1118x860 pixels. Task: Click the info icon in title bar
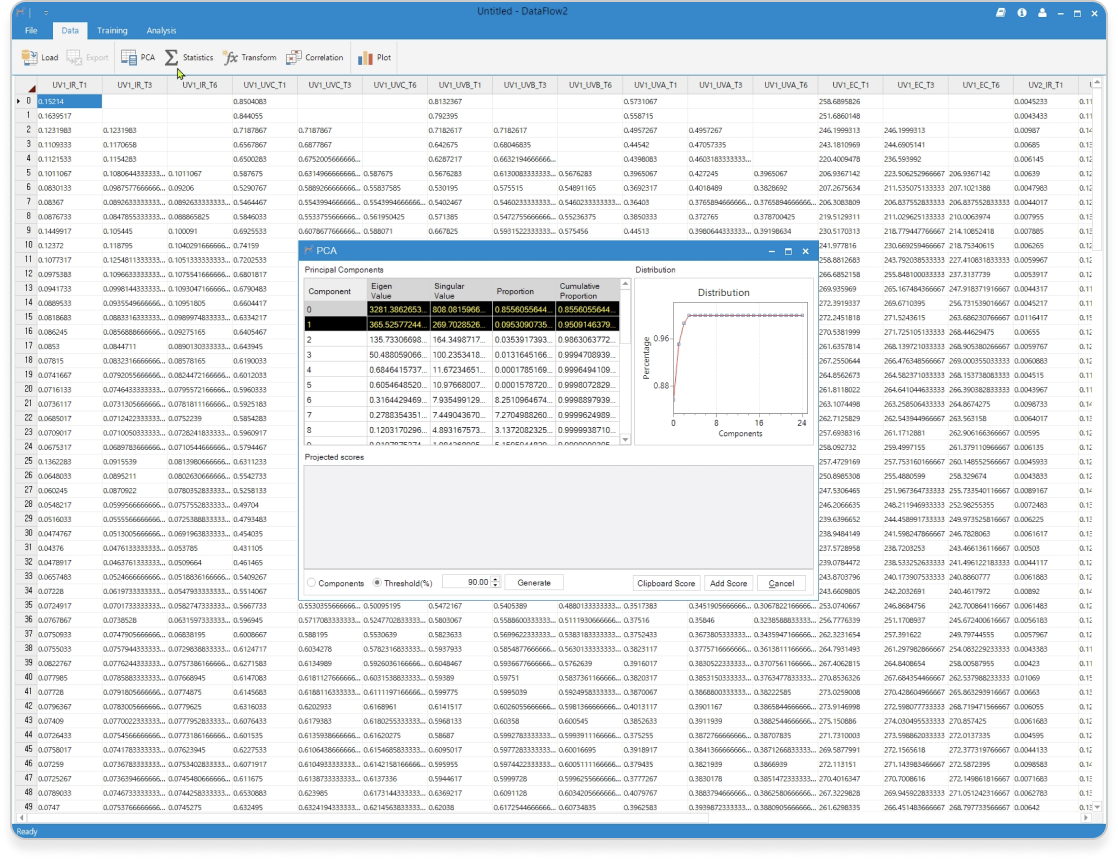coord(1022,13)
